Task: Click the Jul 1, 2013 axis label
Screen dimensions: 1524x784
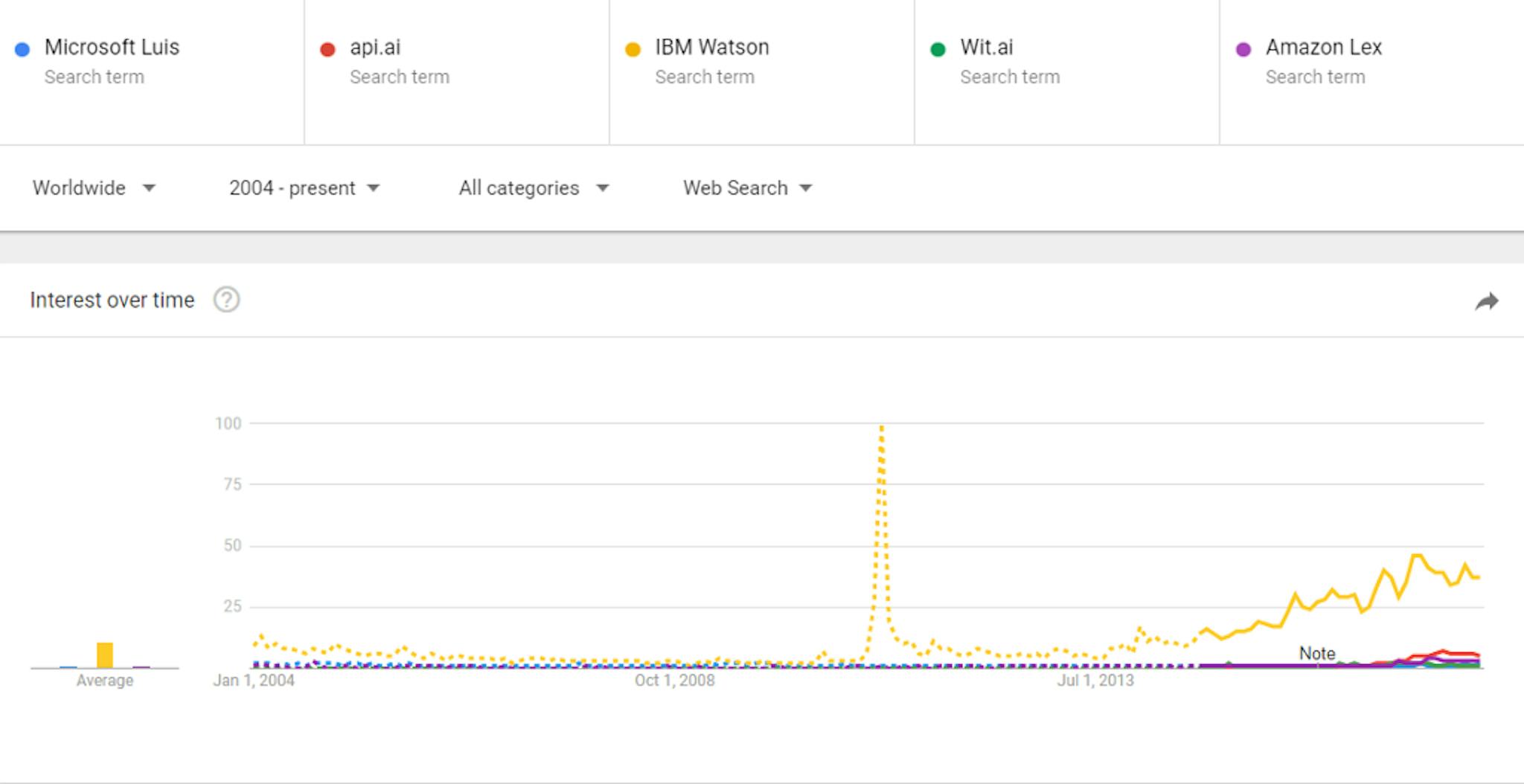Action: [x=1095, y=680]
